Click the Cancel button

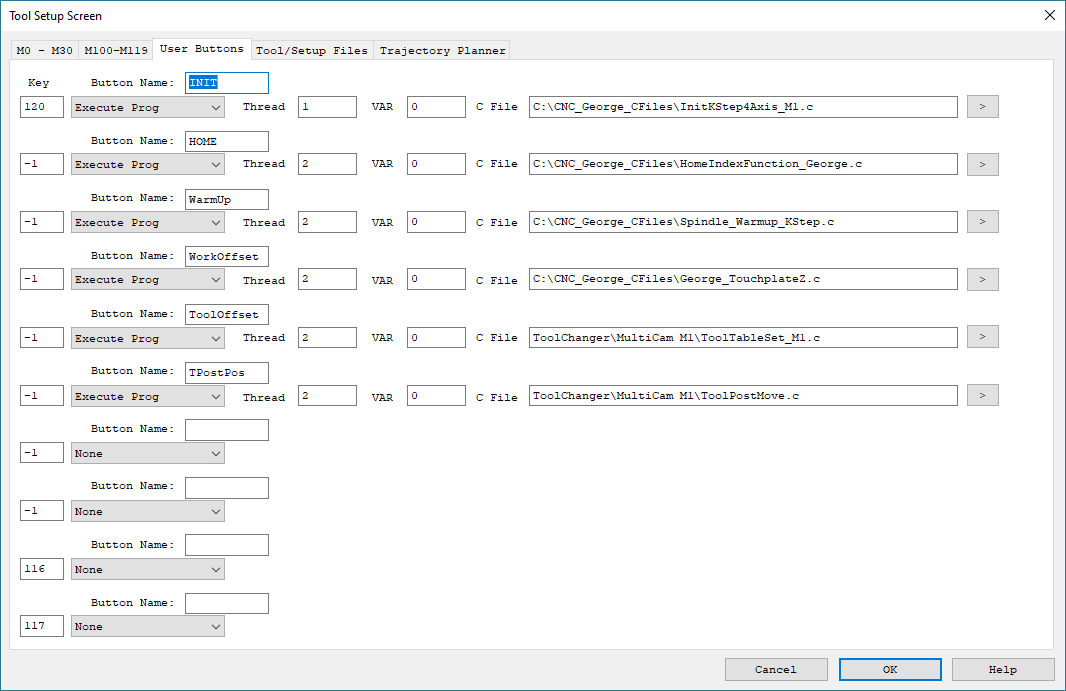click(x=776, y=670)
